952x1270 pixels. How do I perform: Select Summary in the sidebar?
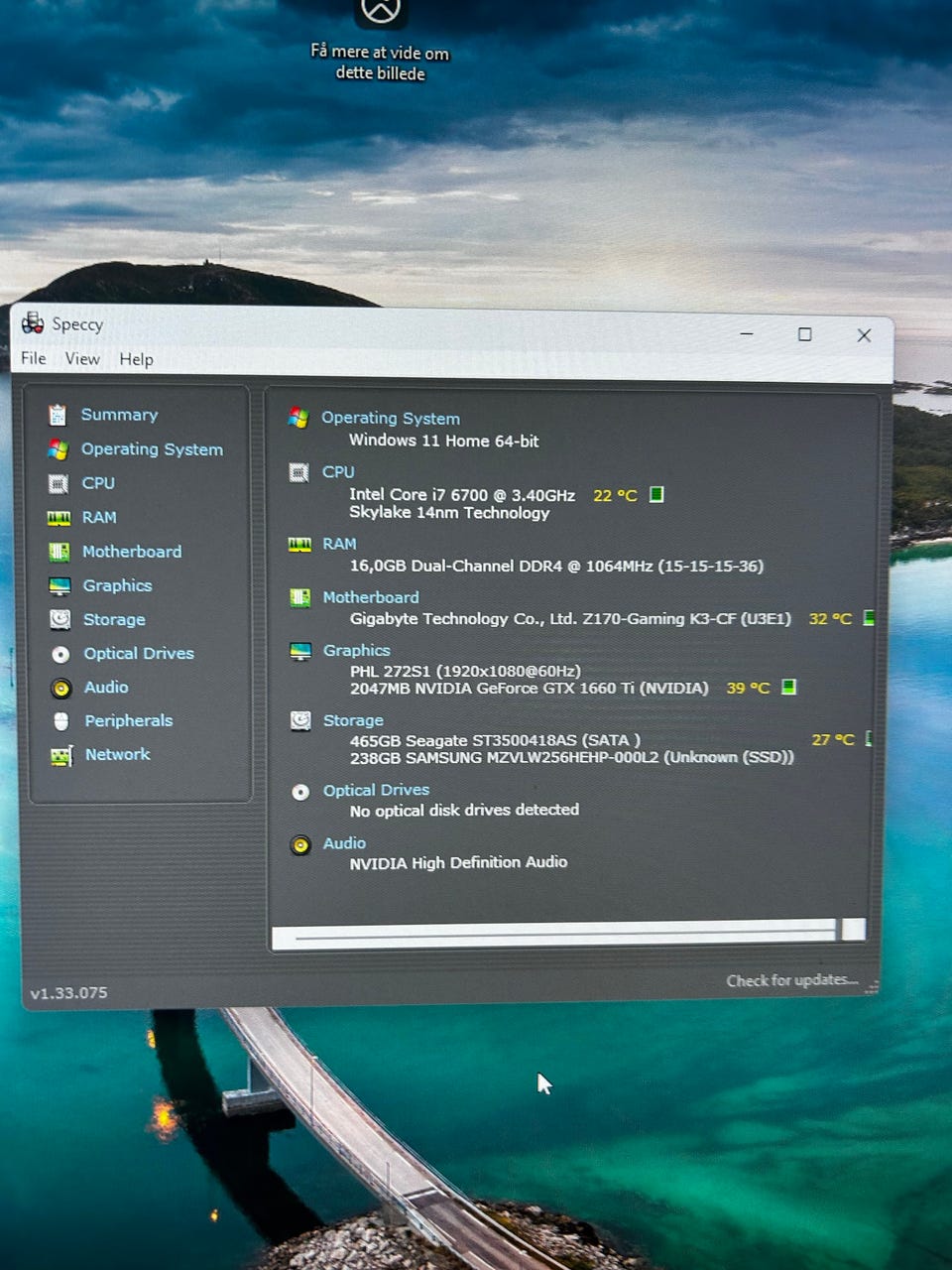pos(119,415)
